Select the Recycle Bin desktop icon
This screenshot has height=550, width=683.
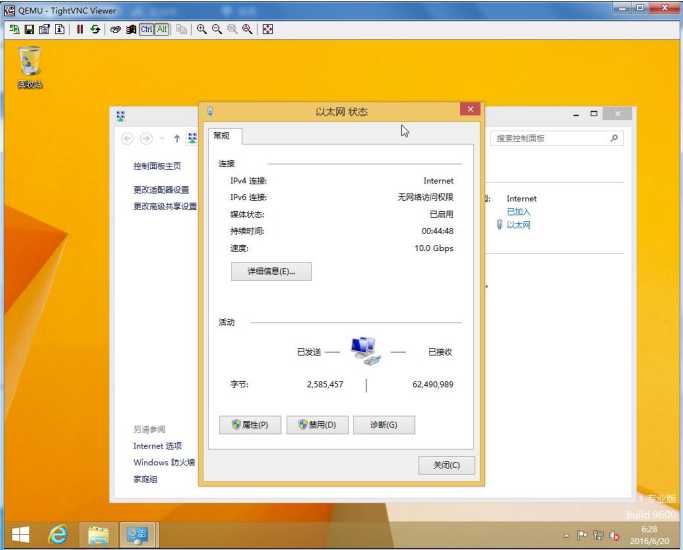[x=30, y=67]
